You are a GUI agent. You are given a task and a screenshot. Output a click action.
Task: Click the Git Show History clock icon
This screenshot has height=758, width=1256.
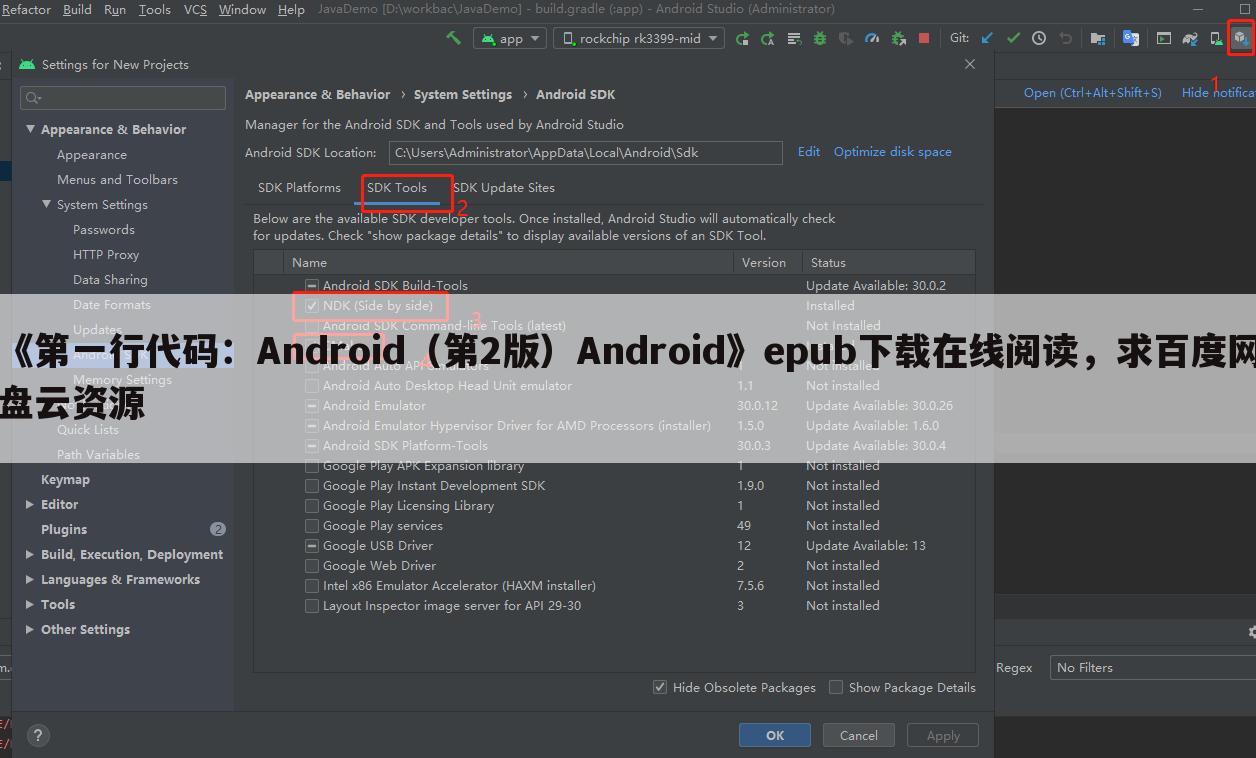(x=1039, y=39)
